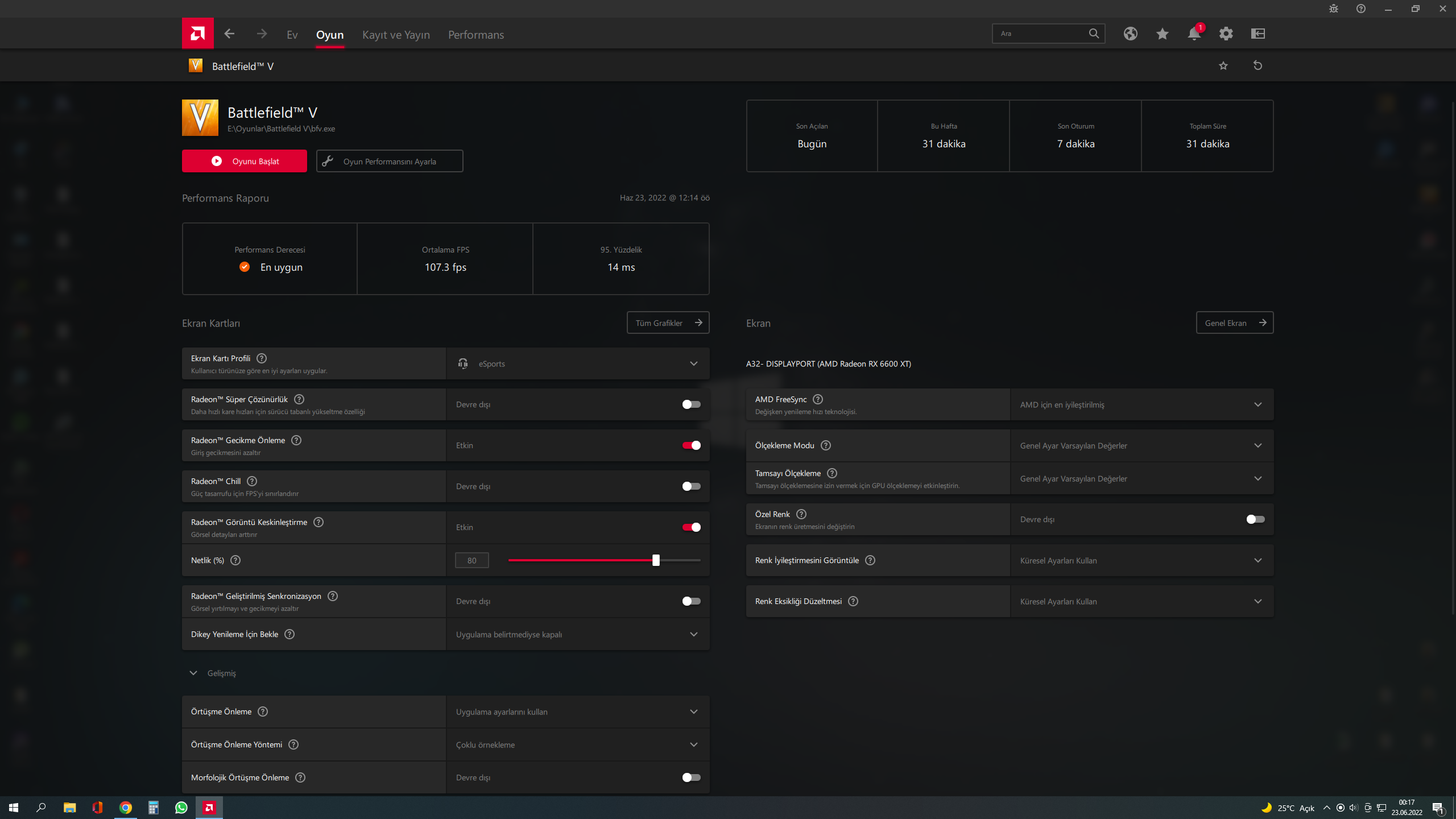Reset Battlefield V profile with reset icon
1456x819 pixels.
[1258, 66]
